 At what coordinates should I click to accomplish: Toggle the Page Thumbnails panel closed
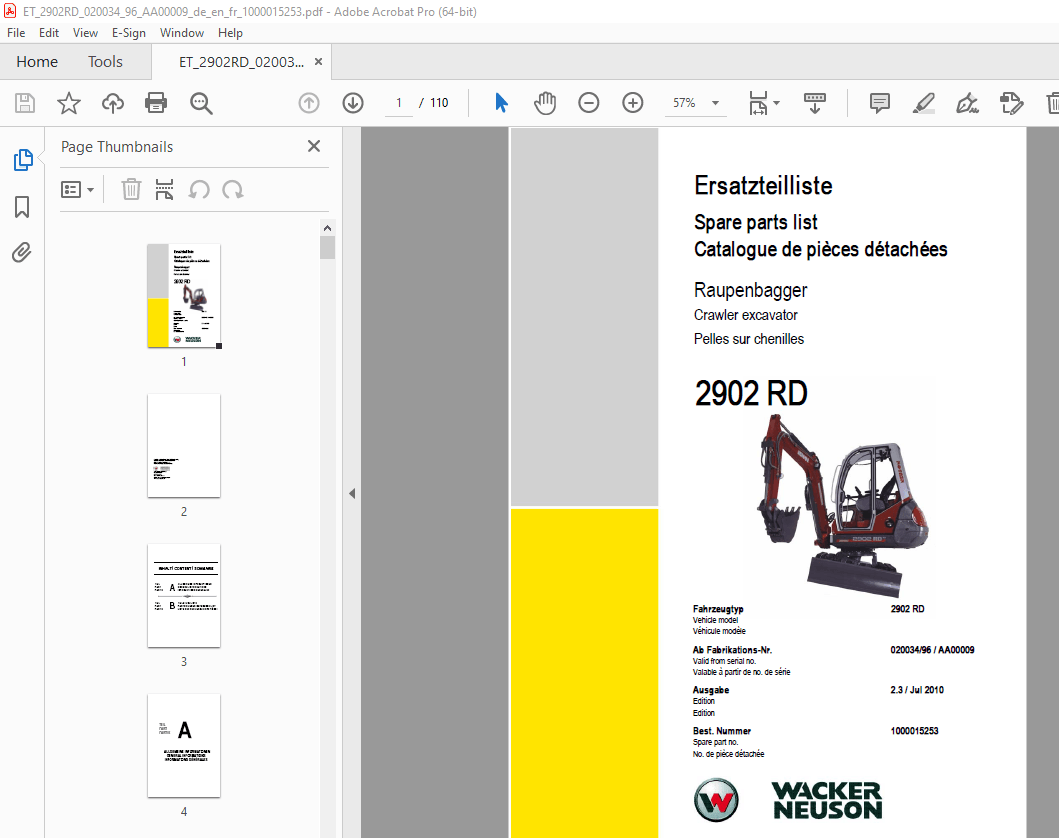[313, 146]
